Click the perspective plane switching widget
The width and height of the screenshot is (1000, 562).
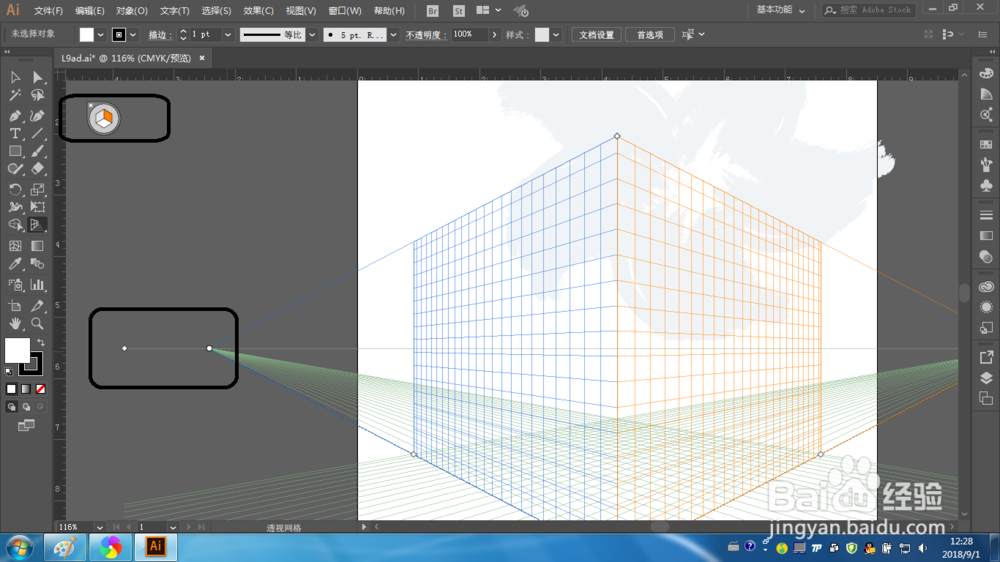click(103, 119)
